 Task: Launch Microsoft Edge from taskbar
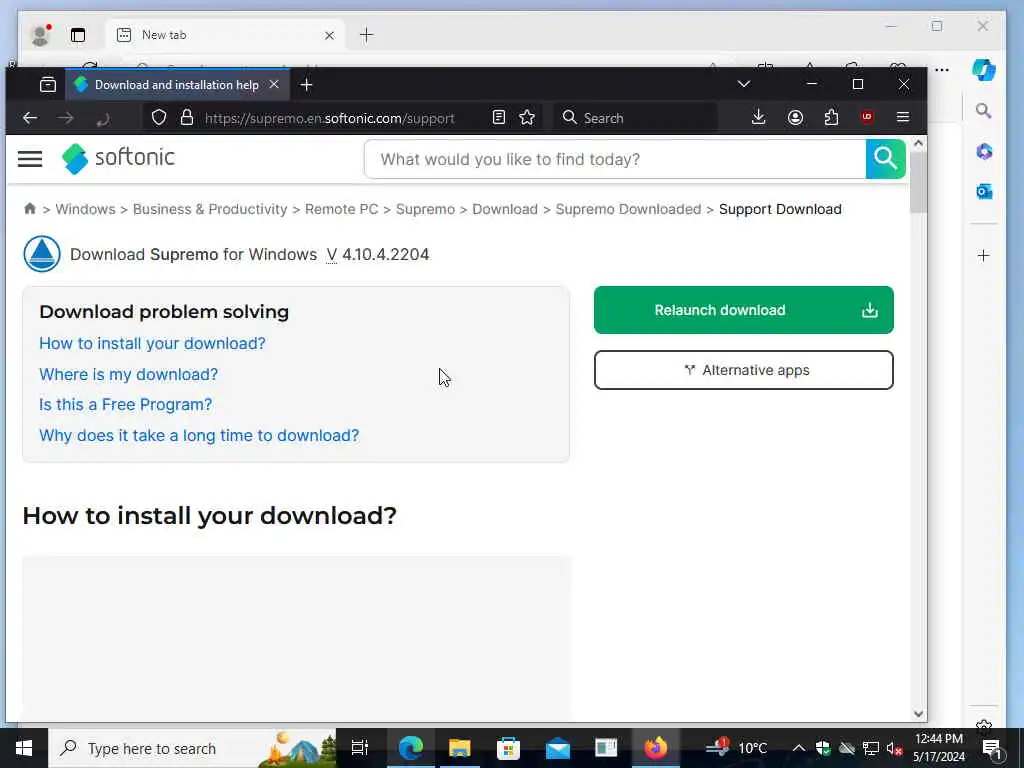(411, 748)
